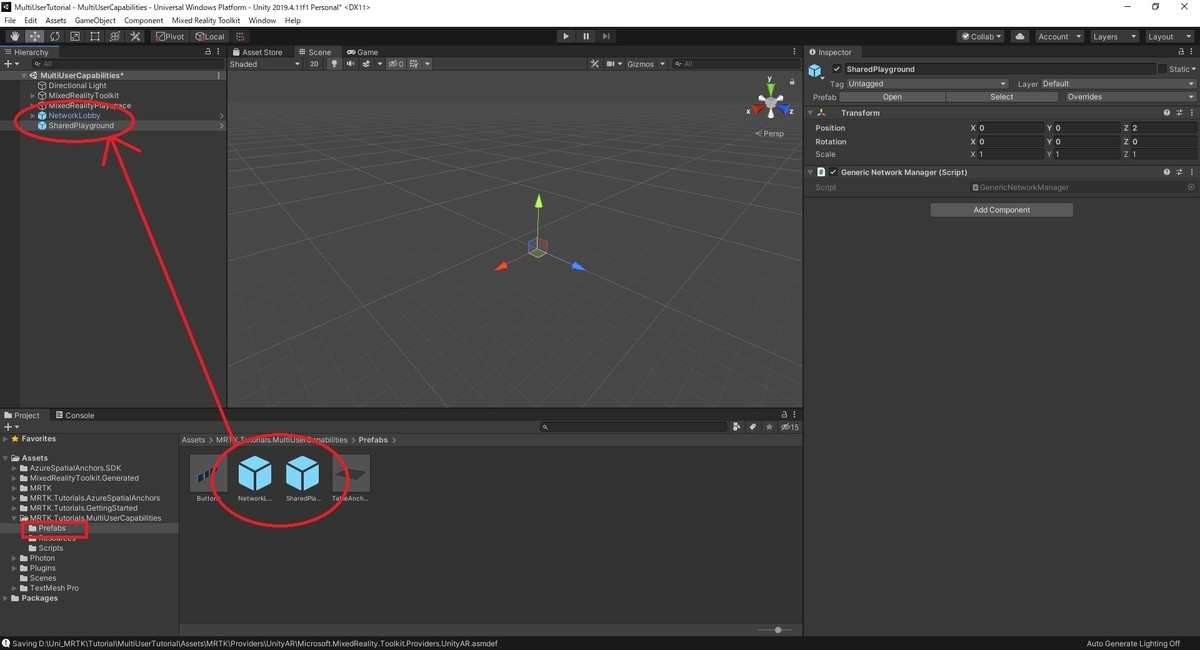Click Position Z input field

[x=1163, y=128]
